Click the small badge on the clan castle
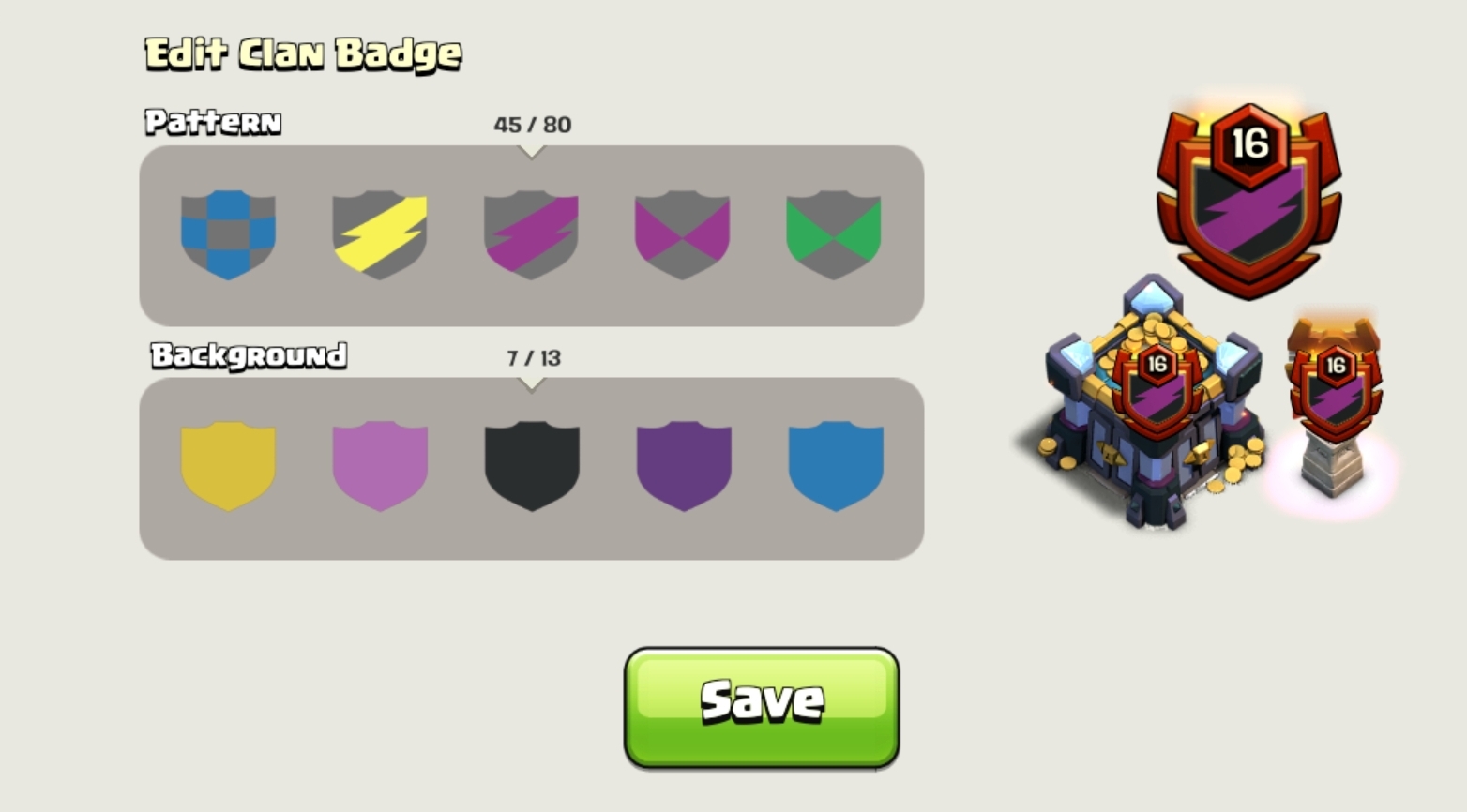The height and width of the screenshot is (812, 1467). tap(1157, 386)
